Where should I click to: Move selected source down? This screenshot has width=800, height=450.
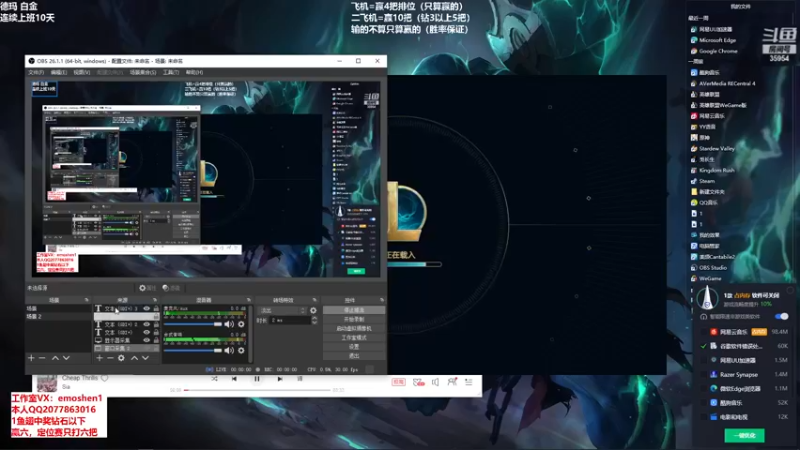coord(145,358)
